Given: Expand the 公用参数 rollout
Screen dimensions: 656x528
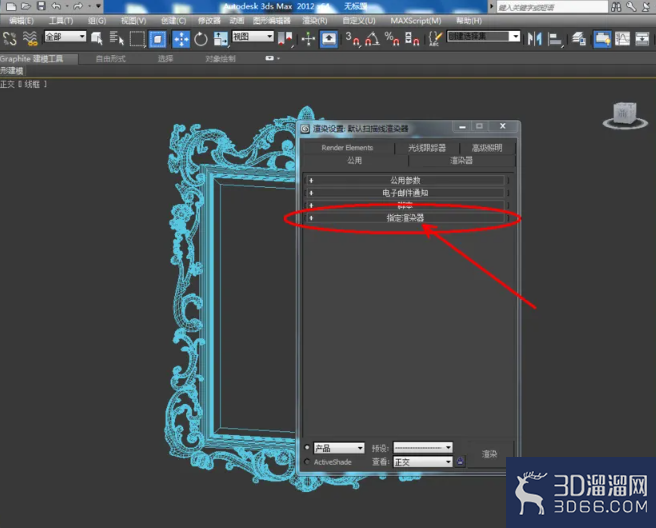Looking at the screenshot, I should tap(405, 180).
